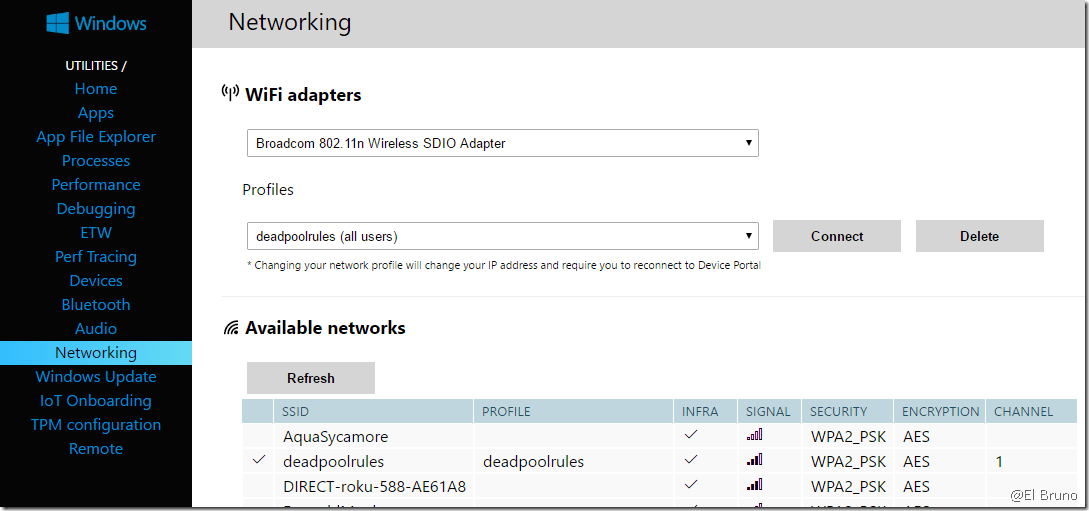Navigate to TPM configuration
The height and width of the screenshot is (511, 1089).
96,425
